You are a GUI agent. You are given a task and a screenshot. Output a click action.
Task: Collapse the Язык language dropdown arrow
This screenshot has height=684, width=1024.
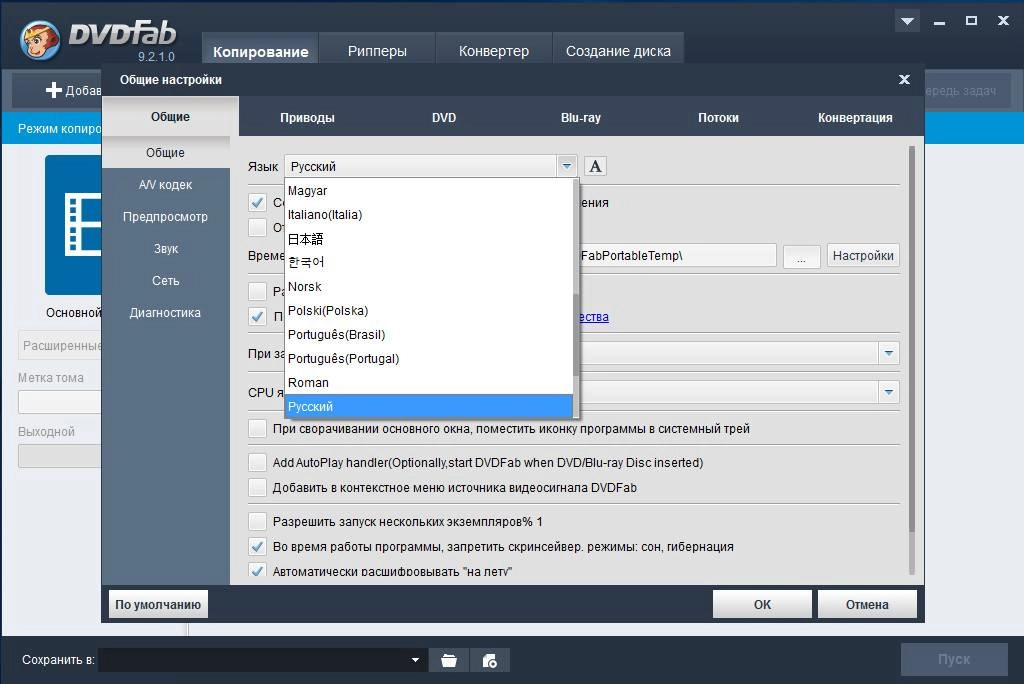tap(566, 166)
